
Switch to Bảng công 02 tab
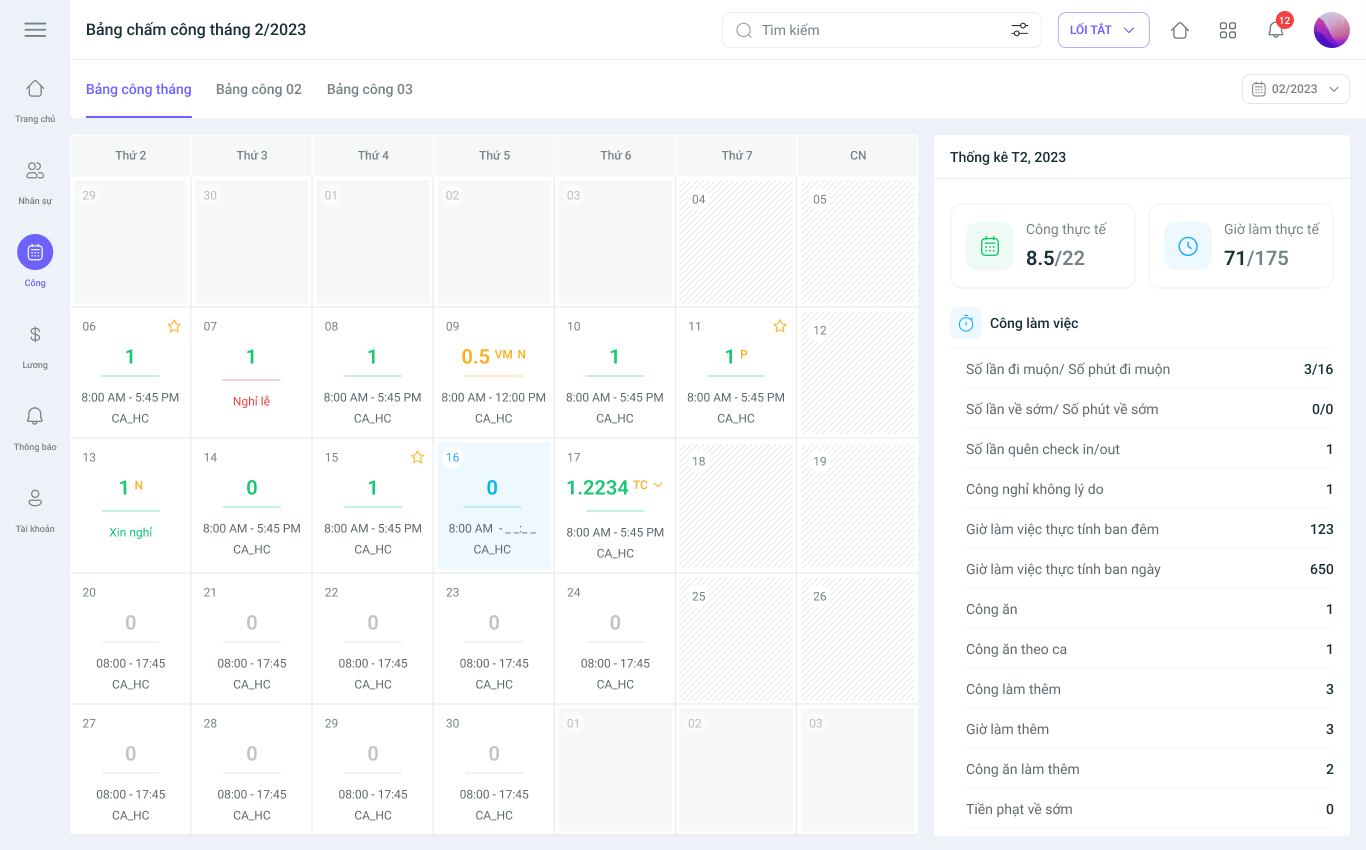(259, 89)
